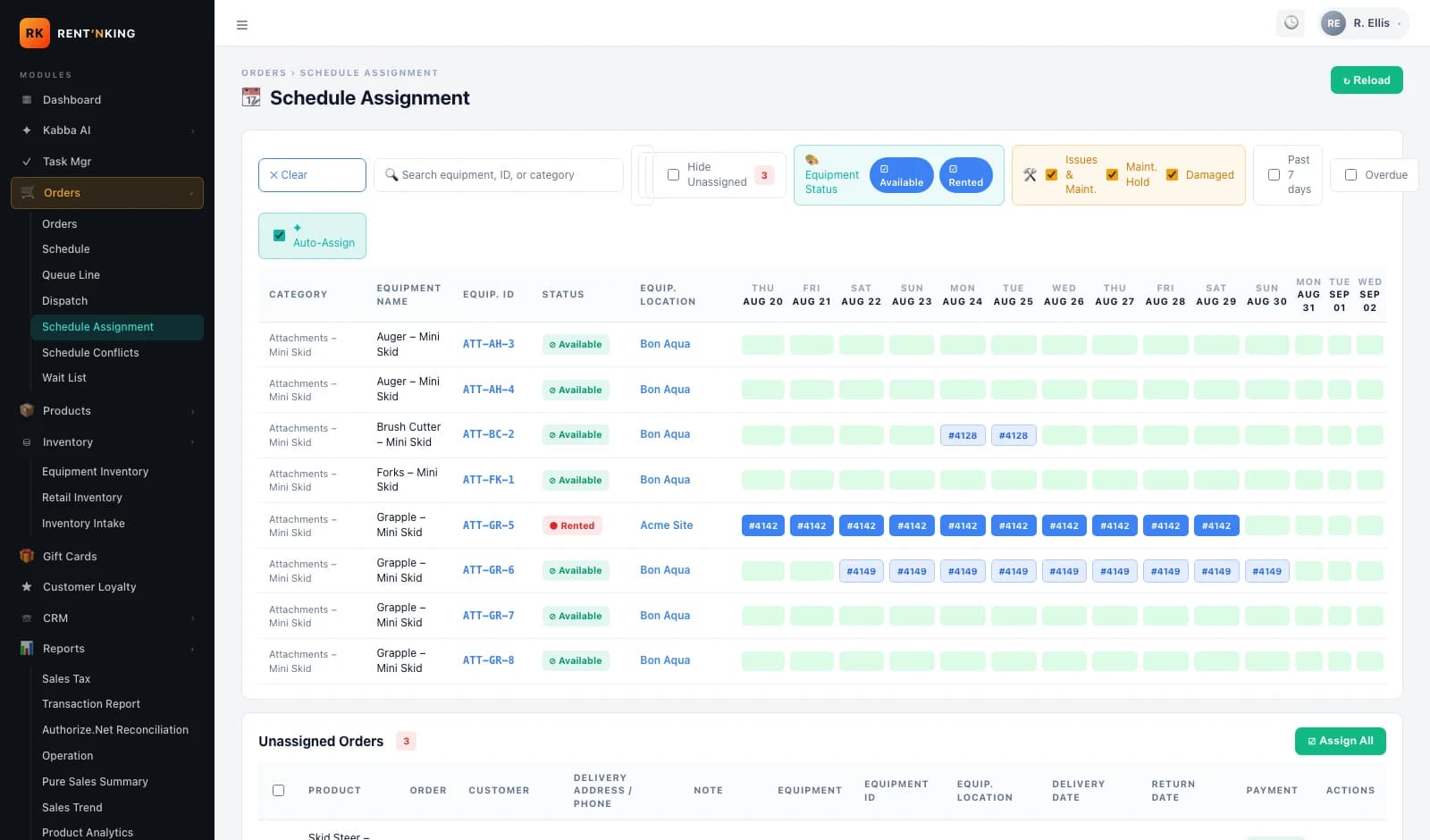
Task: Expand the Products submenu chevron
Action: pos(192,412)
